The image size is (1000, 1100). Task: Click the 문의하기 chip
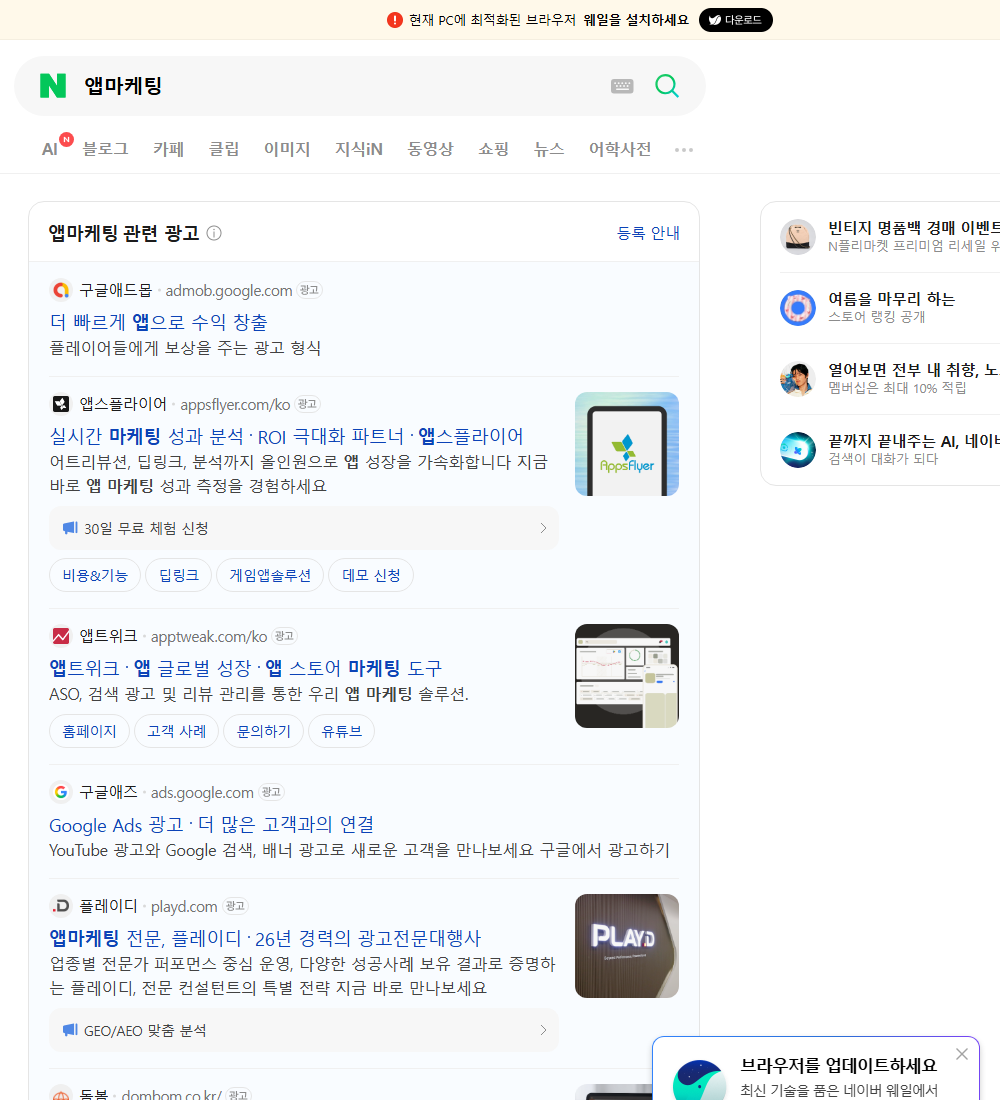click(263, 731)
